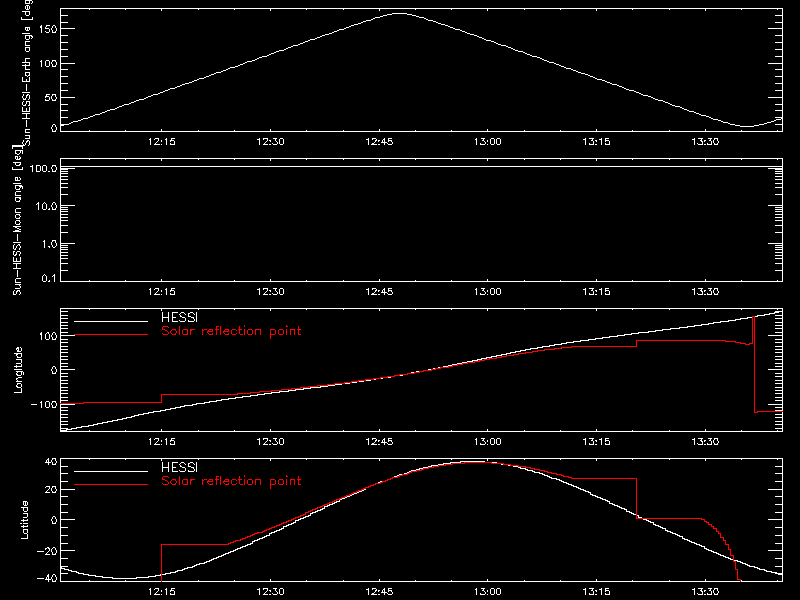Click the HESSI legend label in the Longitude plot
This screenshot has width=800, height=600.
(x=180, y=317)
